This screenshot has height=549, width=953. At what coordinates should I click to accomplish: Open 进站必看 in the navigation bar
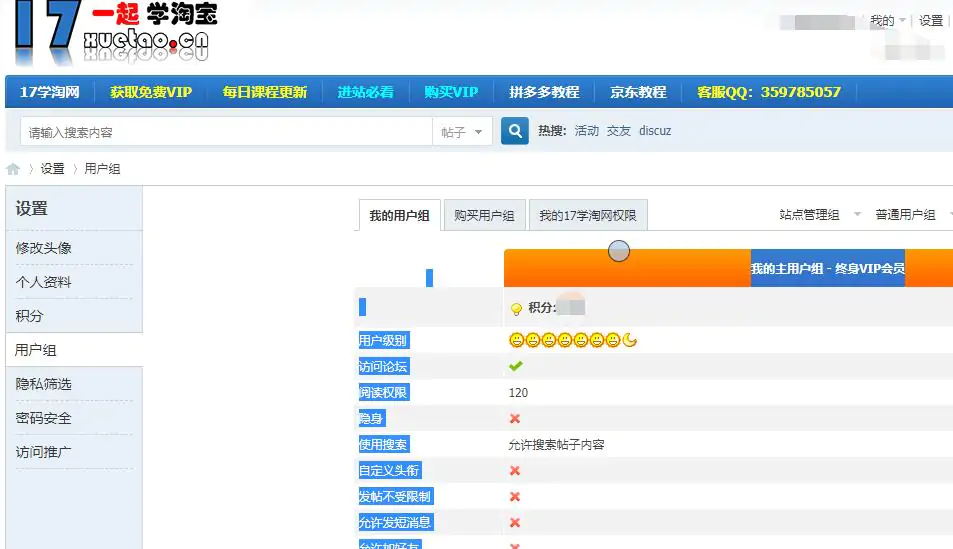(x=365, y=92)
